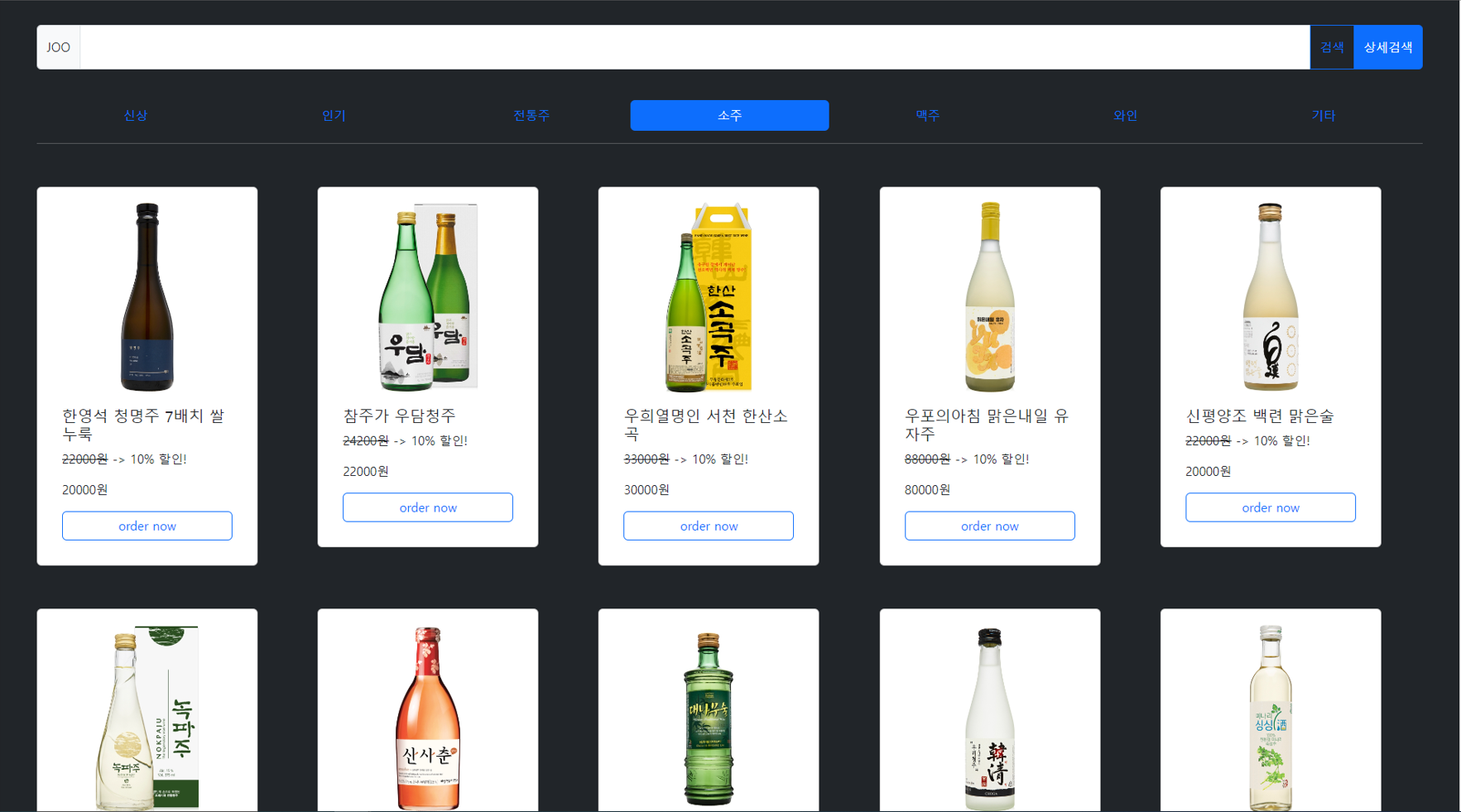Order the 신평양조 백련 맑은술
The height and width of the screenshot is (812, 1461).
tap(1270, 507)
